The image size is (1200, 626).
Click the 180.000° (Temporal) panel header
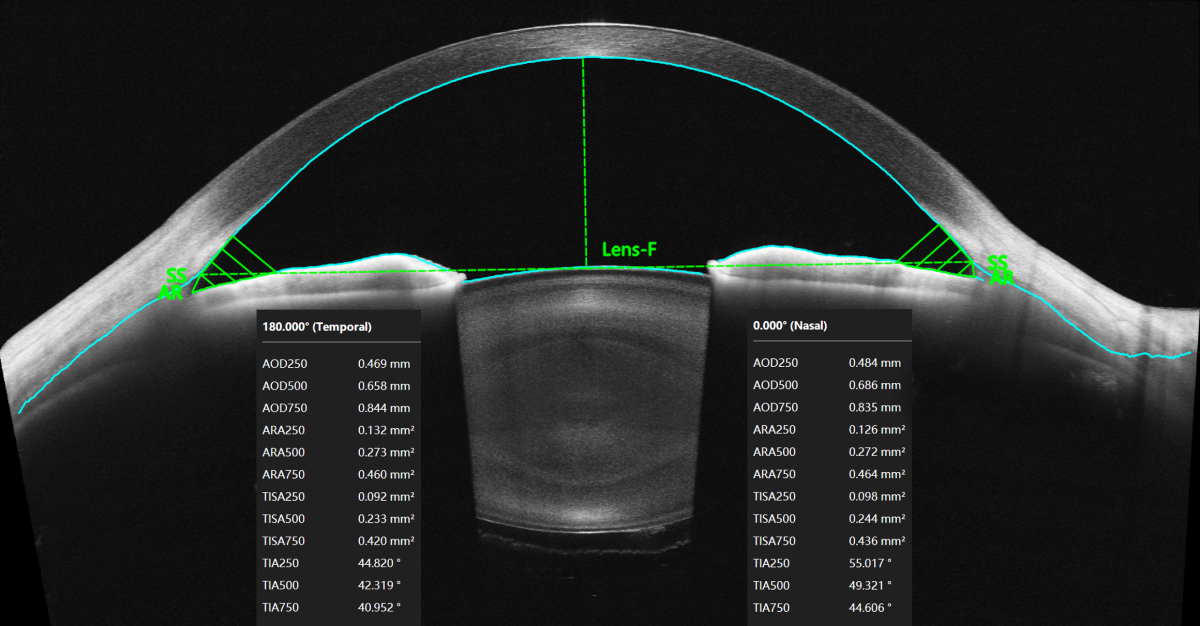click(x=317, y=326)
